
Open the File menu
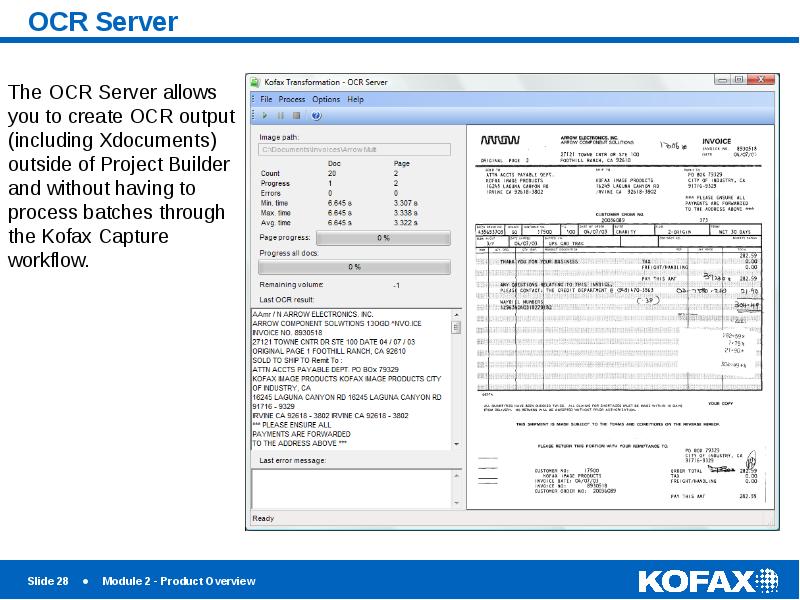(265, 99)
